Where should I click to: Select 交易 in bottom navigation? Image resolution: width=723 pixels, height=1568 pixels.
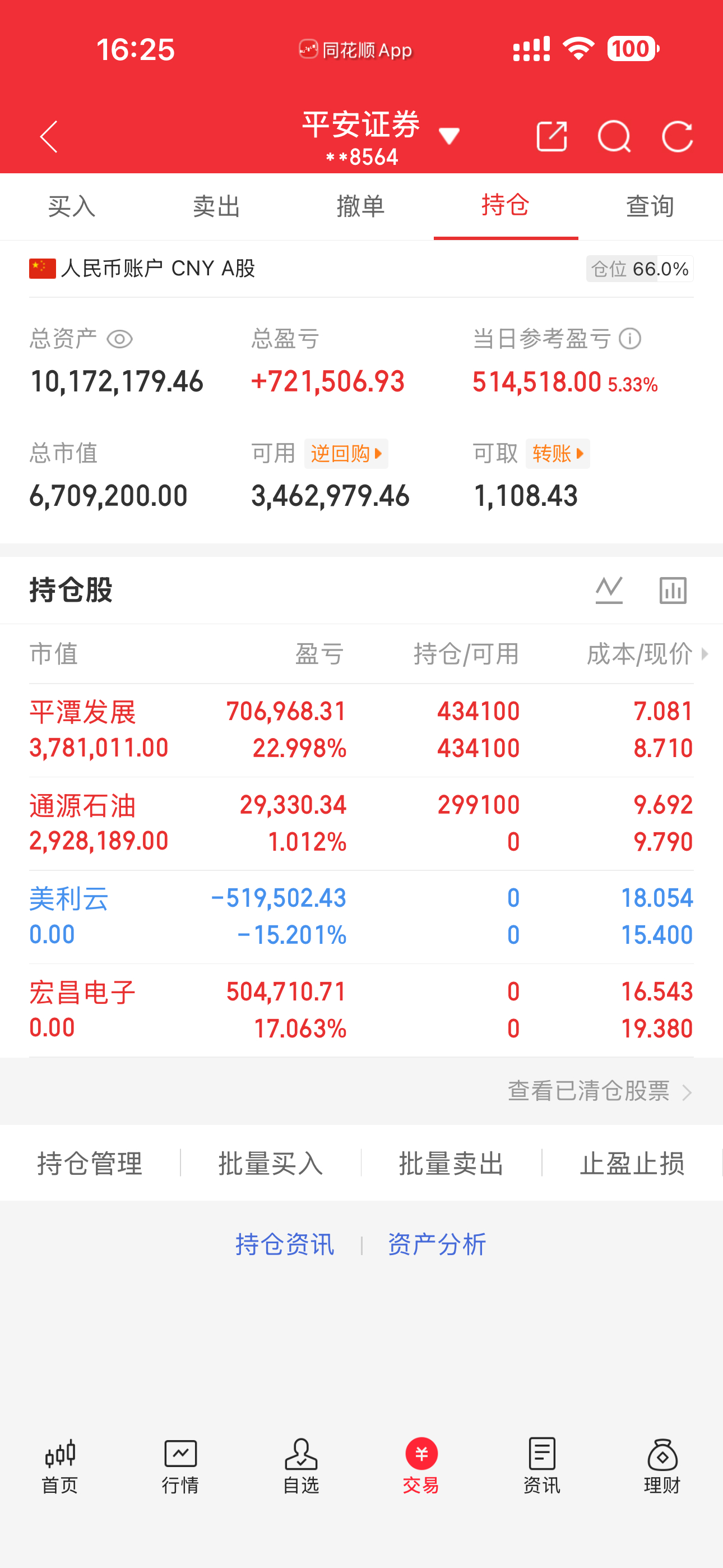[421, 1467]
